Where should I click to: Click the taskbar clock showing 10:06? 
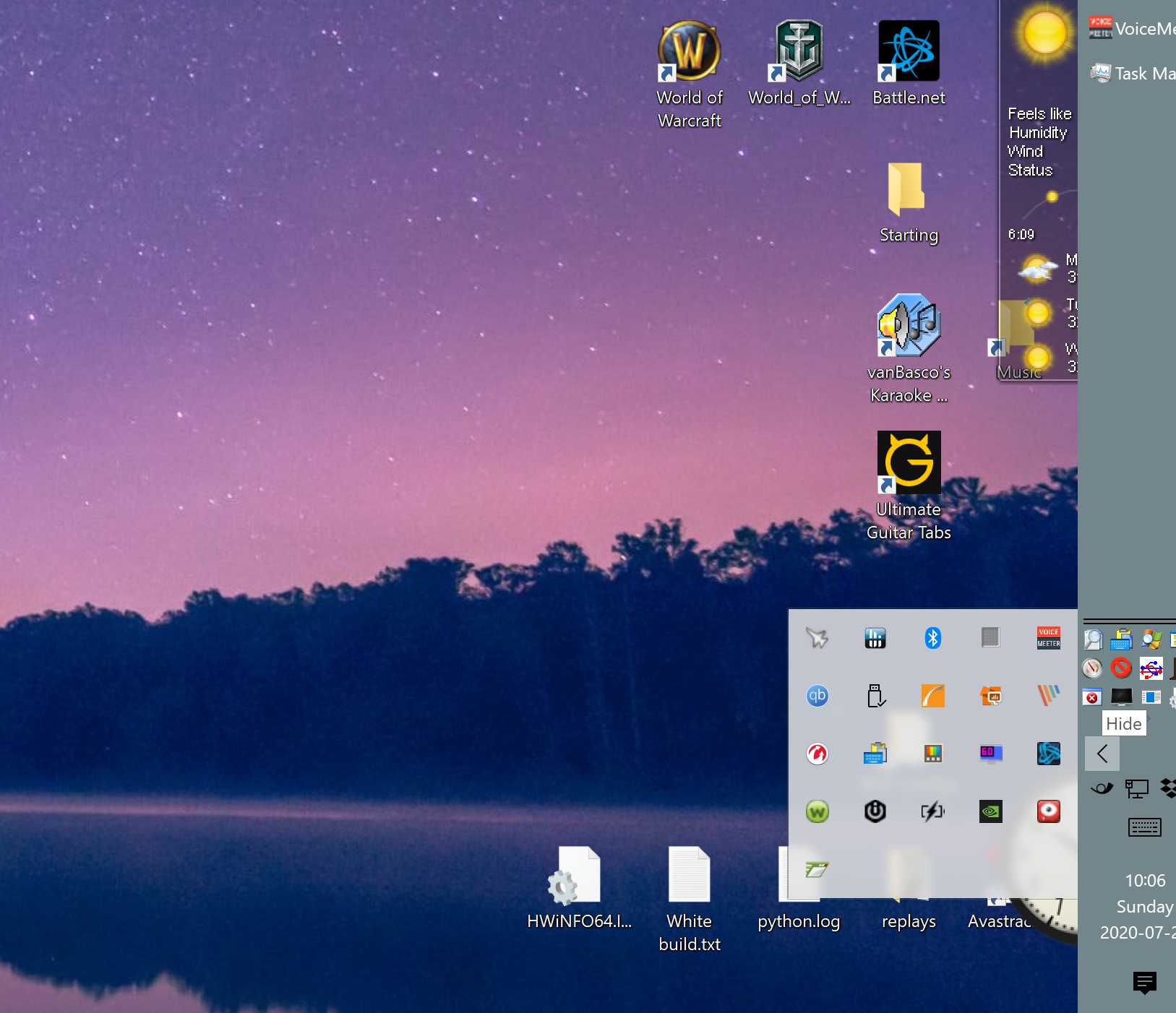1144,881
